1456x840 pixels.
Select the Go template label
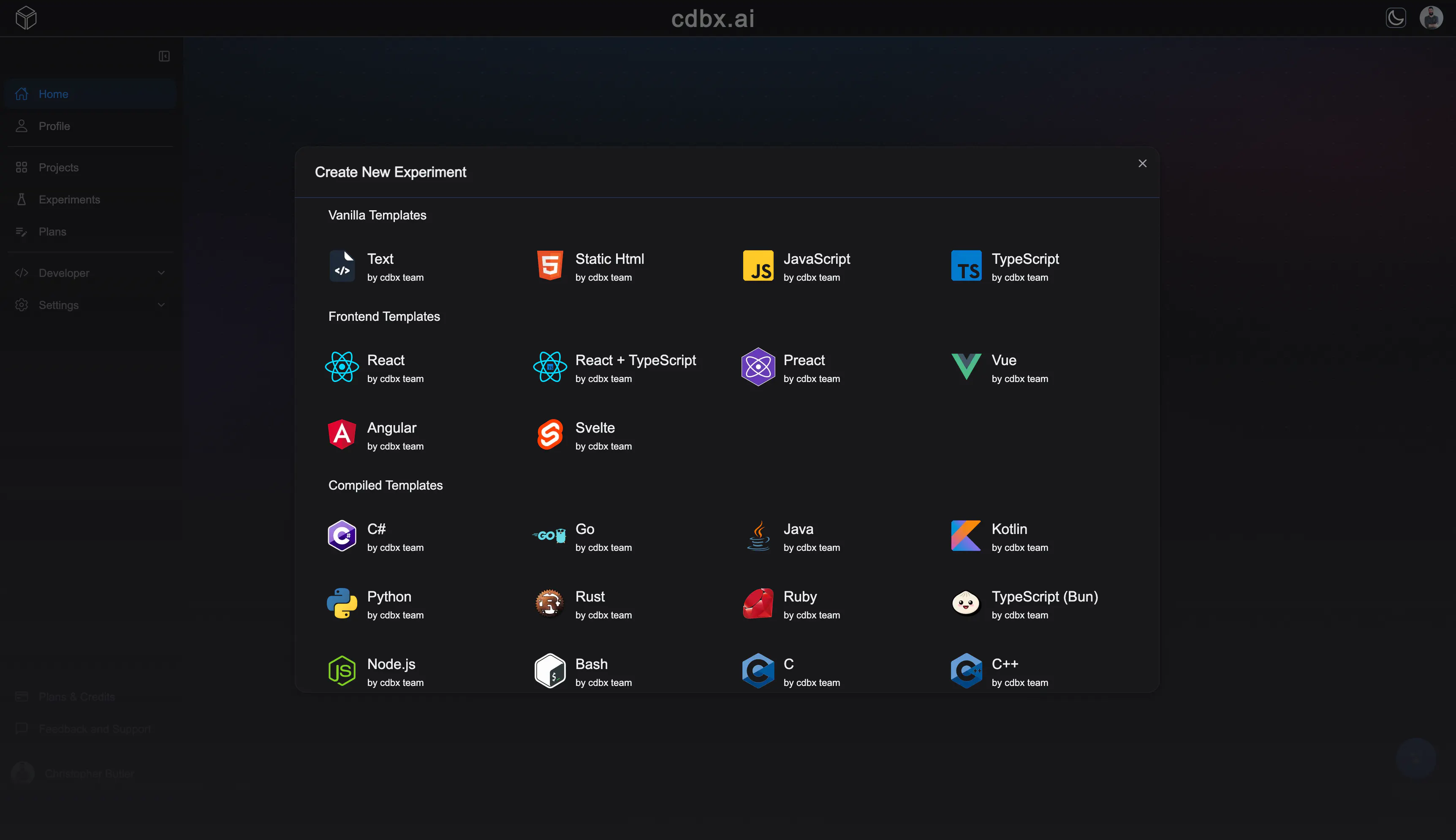pyautogui.click(x=584, y=530)
